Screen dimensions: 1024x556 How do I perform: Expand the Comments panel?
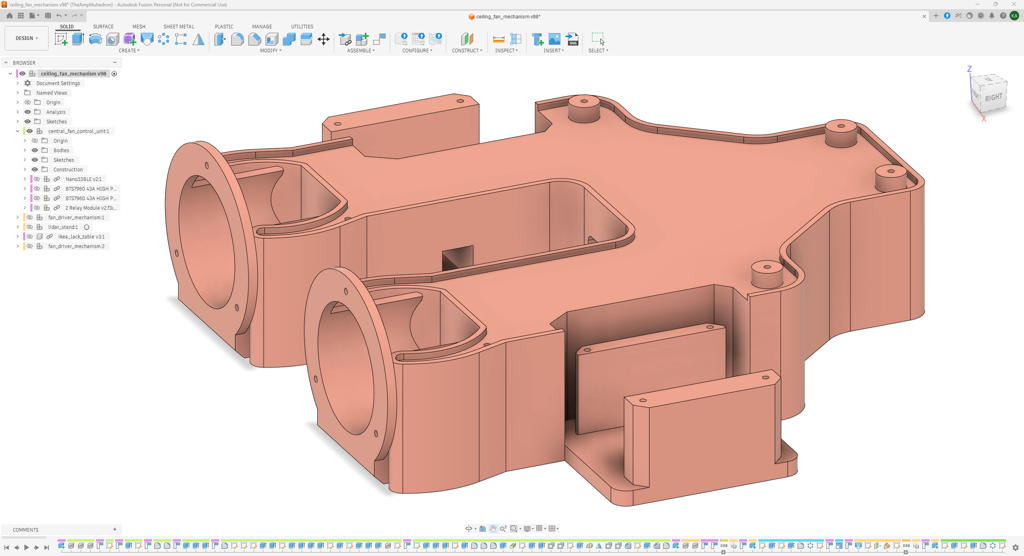tap(114, 530)
